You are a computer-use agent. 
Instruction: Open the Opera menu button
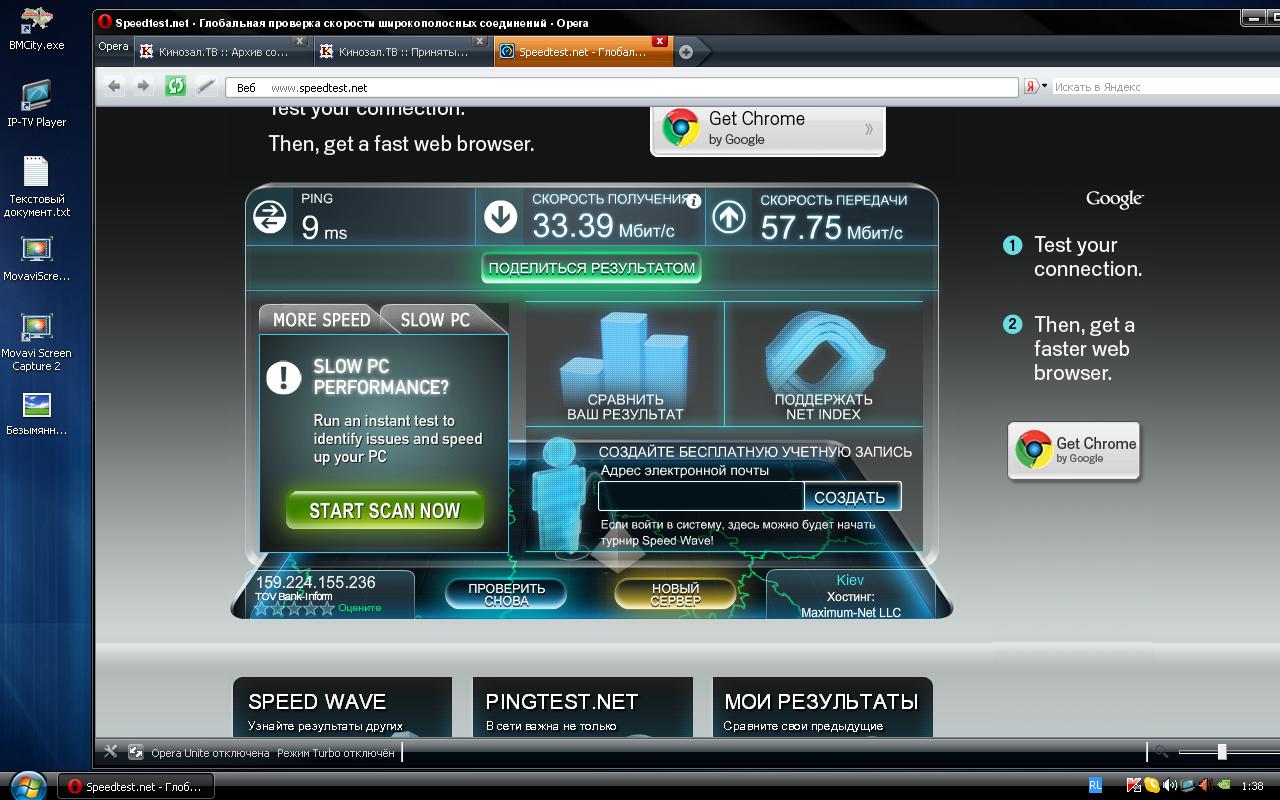[x=113, y=46]
